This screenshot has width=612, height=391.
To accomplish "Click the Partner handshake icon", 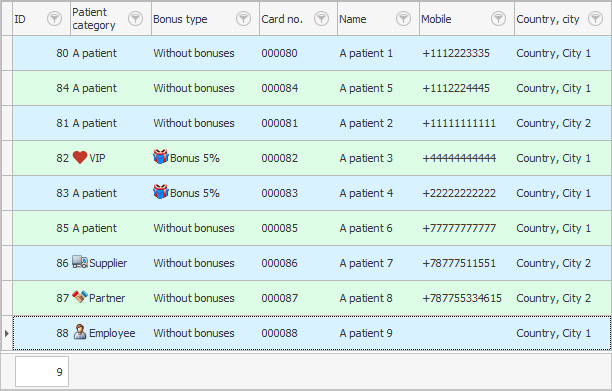I will coord(80,297).
